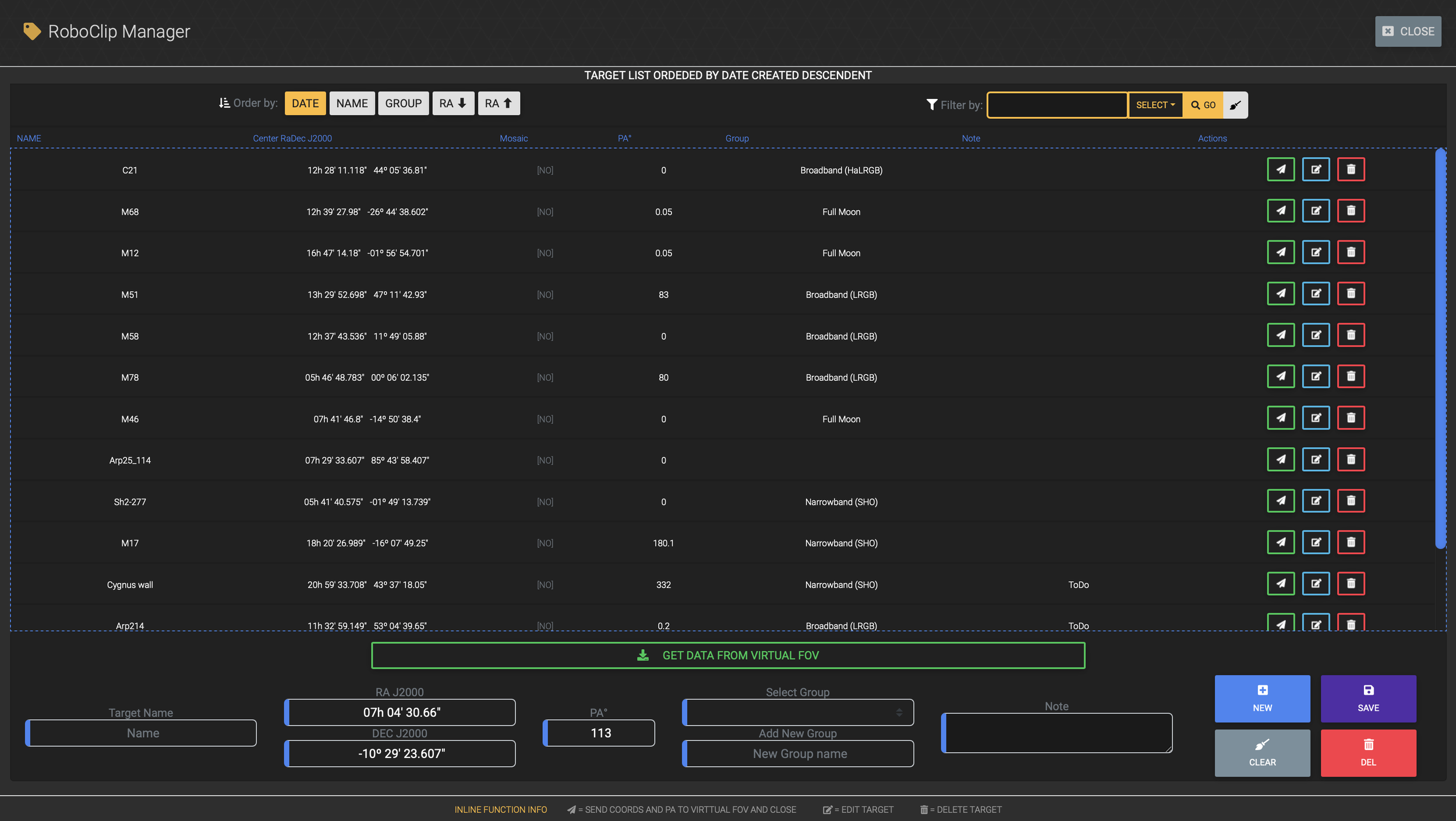Delete the M17 target row
The width and height of the screenshot is (1456, 821).
pos(1350,542)
